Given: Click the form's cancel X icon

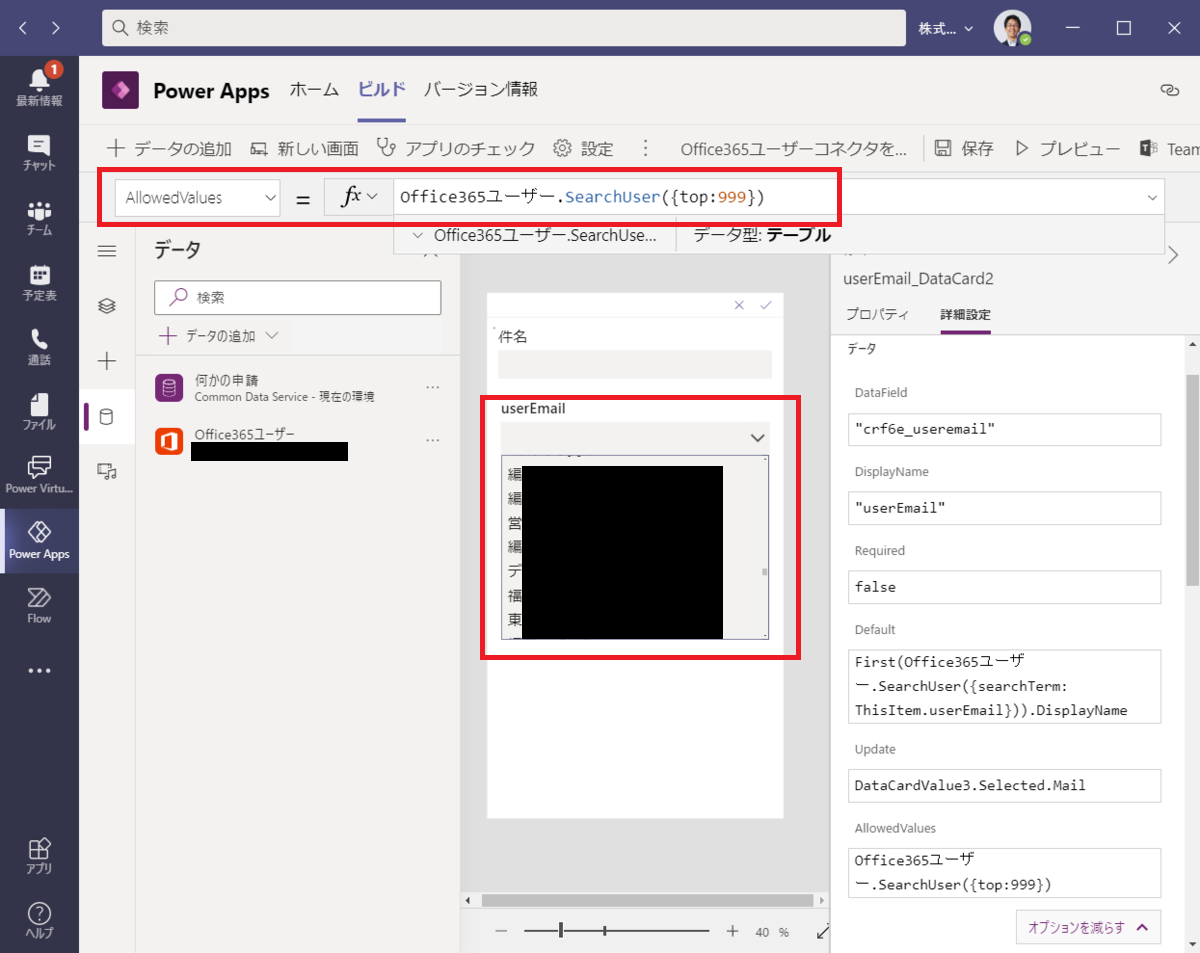Looking at the screenshot, I should pyautogui.click(x=739, y=305).
